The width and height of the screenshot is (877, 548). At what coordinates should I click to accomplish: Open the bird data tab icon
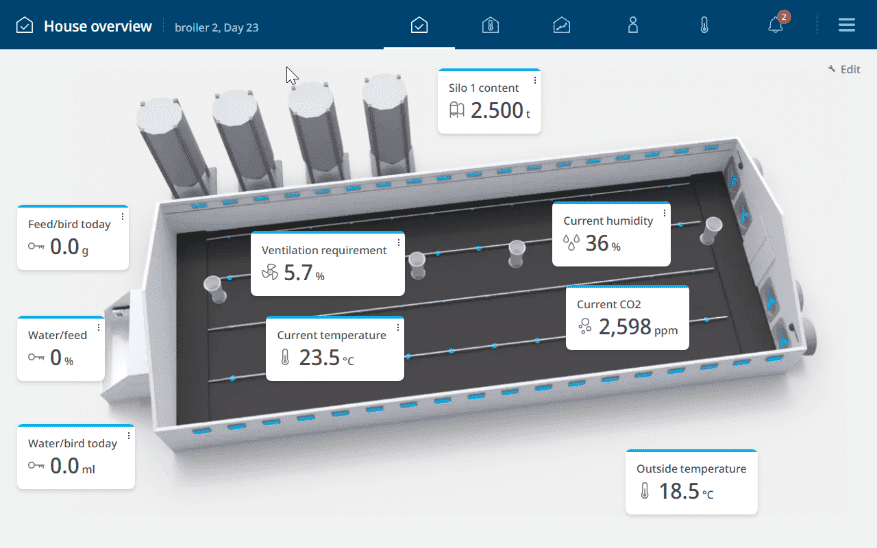(x=633, y=25)
